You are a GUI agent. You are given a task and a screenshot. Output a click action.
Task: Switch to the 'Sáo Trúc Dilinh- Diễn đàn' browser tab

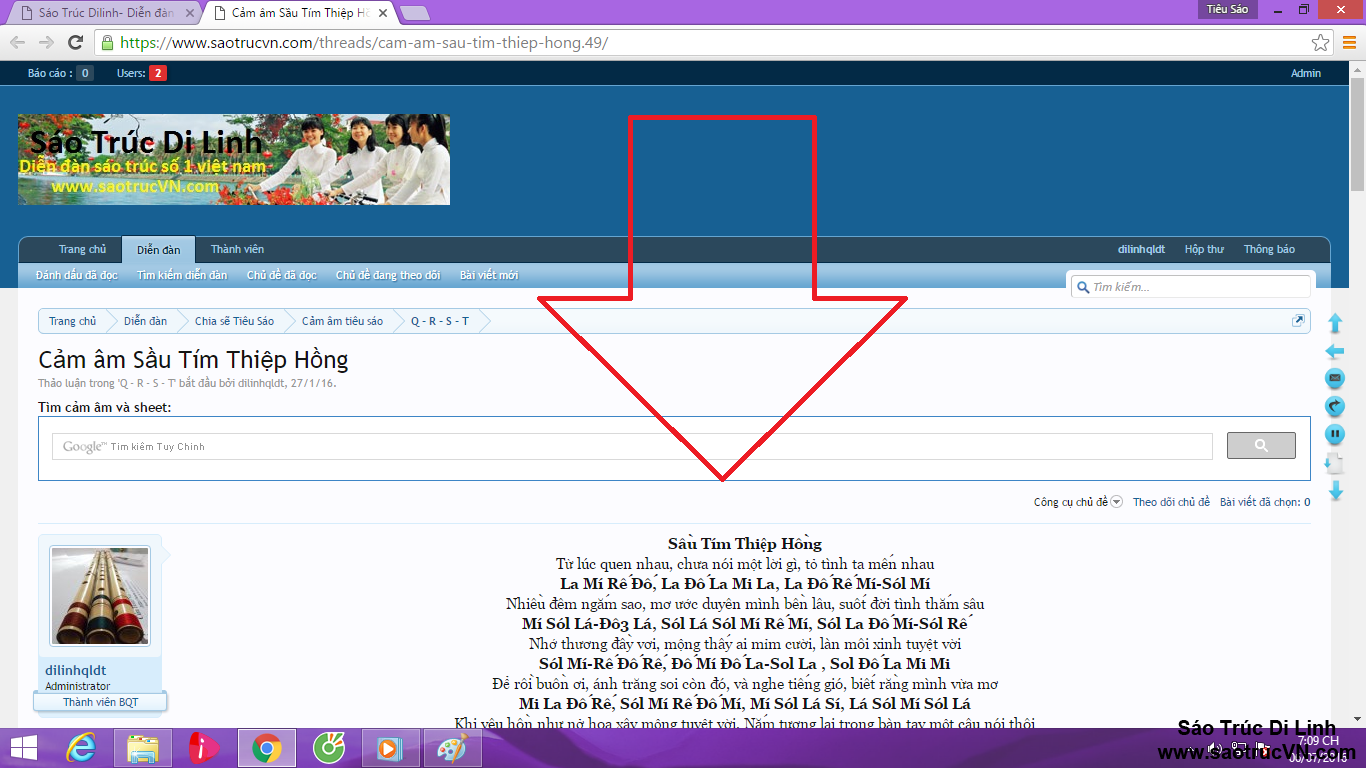pos(105,13)
